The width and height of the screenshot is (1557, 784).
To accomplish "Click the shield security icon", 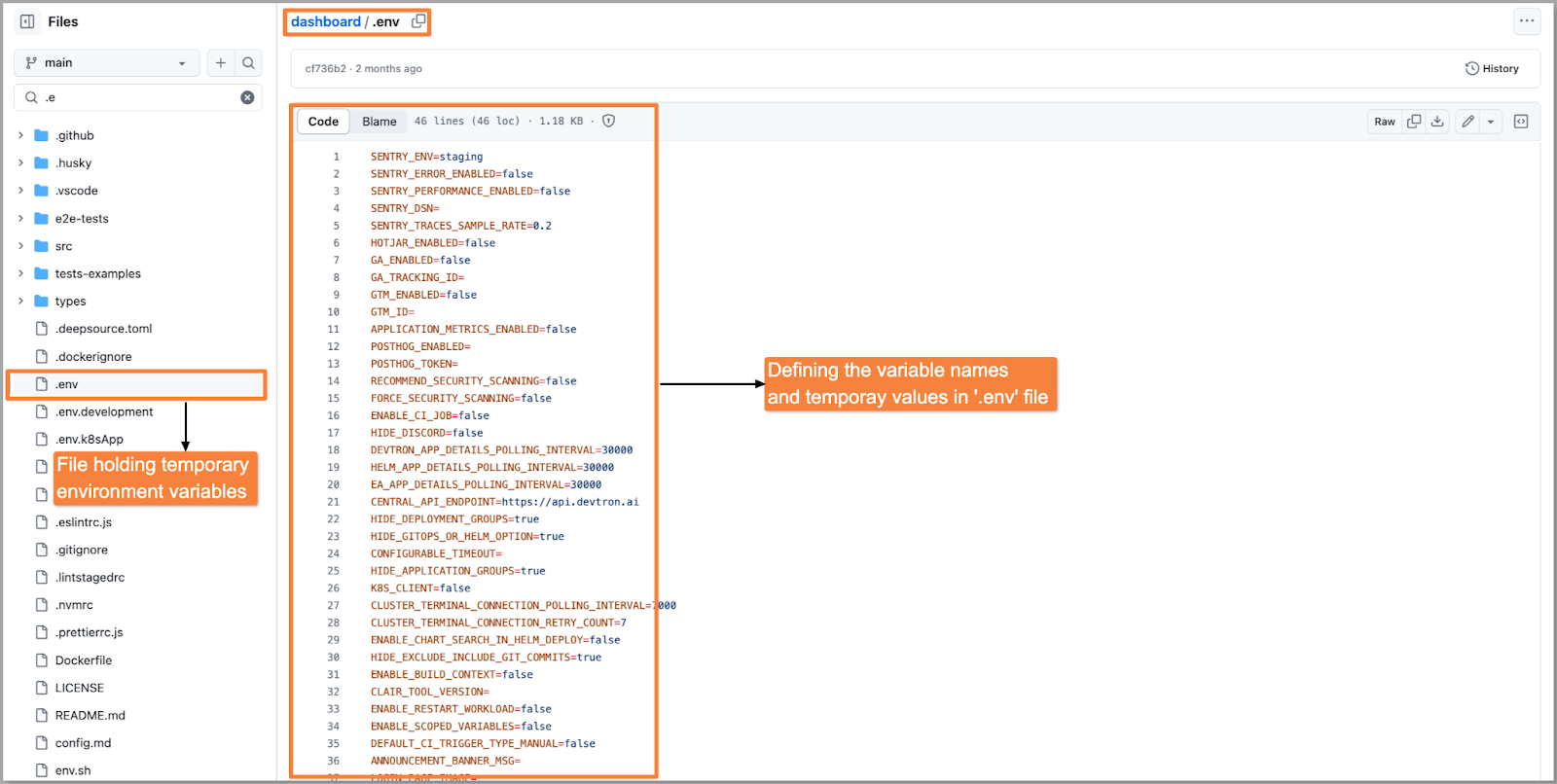I will point(608,122).
